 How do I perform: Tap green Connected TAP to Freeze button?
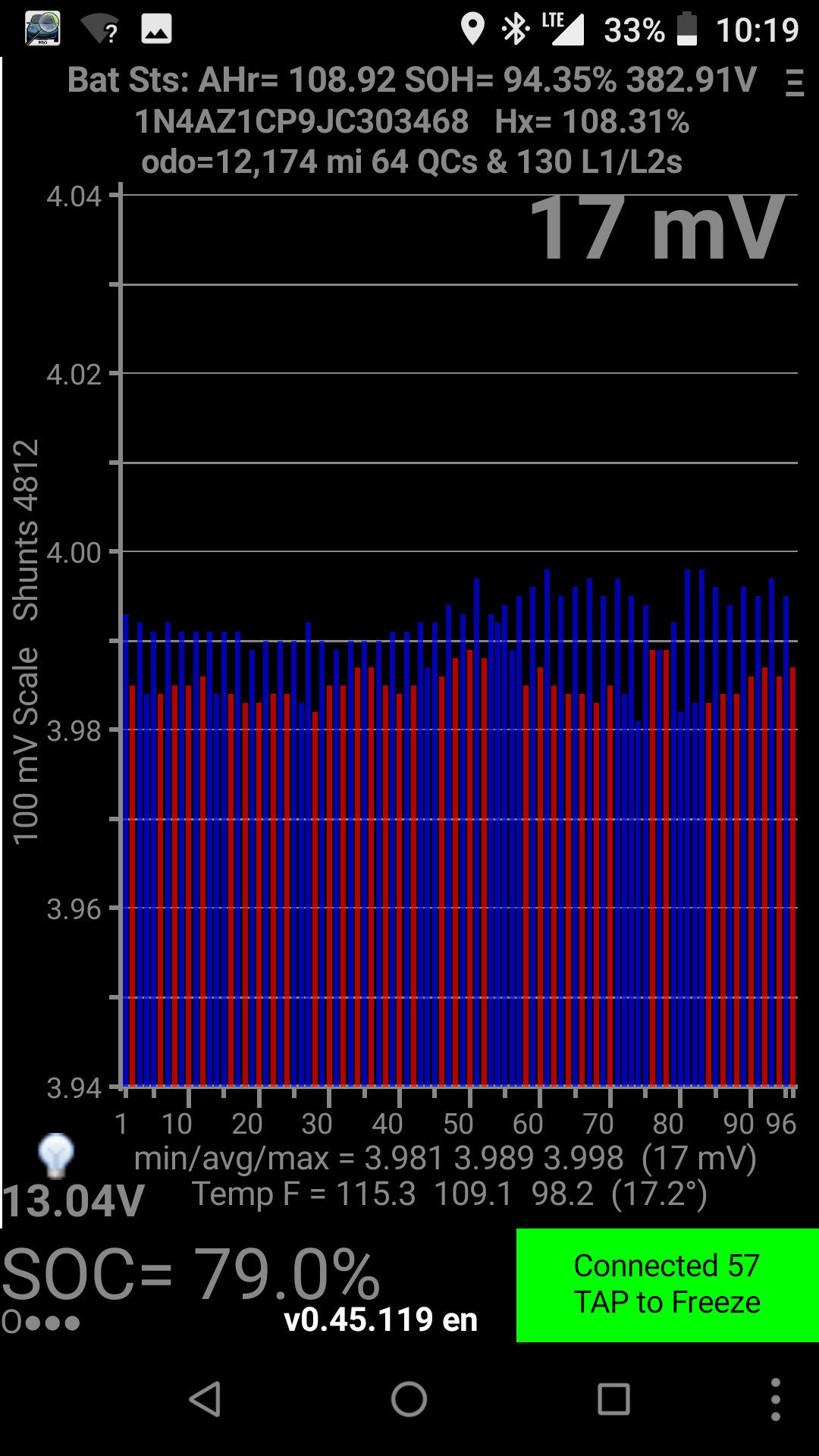667,1285
